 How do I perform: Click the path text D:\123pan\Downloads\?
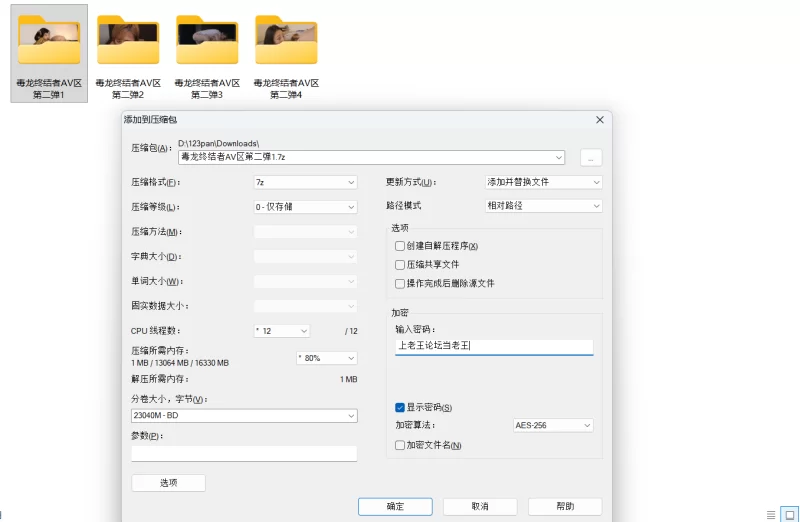pos(218,143)
